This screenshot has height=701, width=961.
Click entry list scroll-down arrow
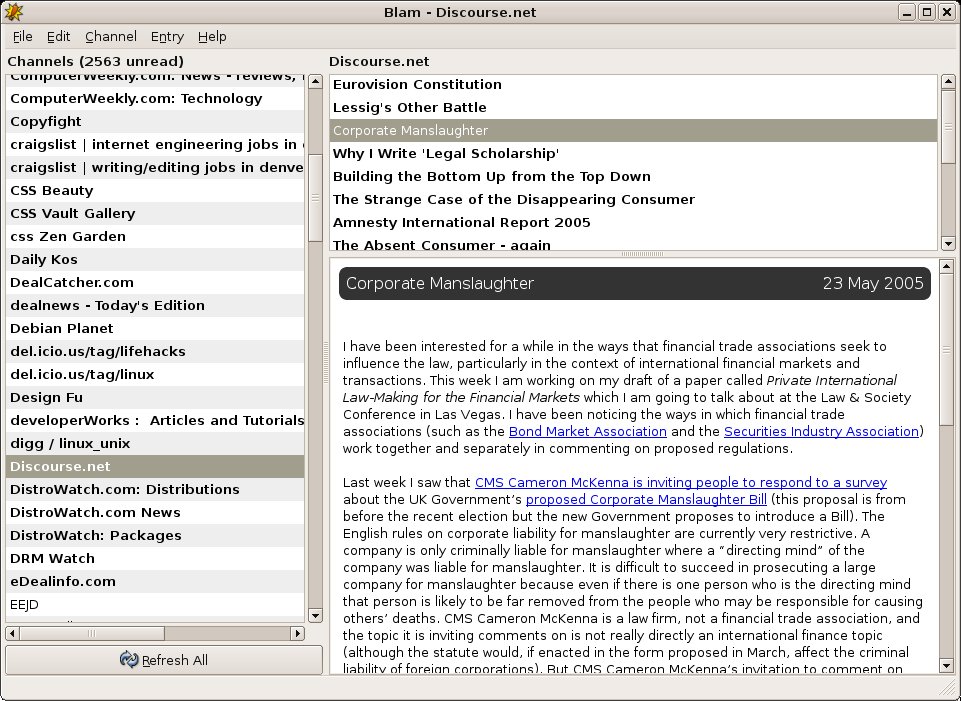coord(948,243)
